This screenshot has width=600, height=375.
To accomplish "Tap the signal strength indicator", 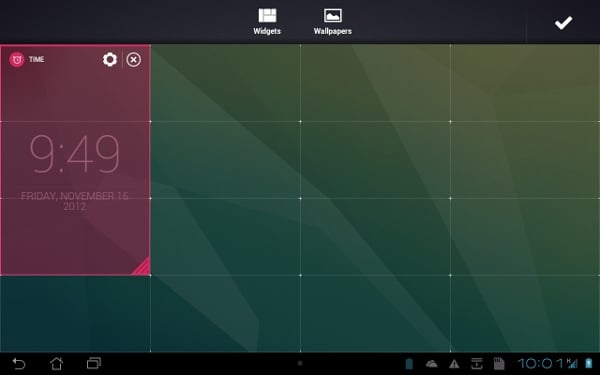I will 572,363.
